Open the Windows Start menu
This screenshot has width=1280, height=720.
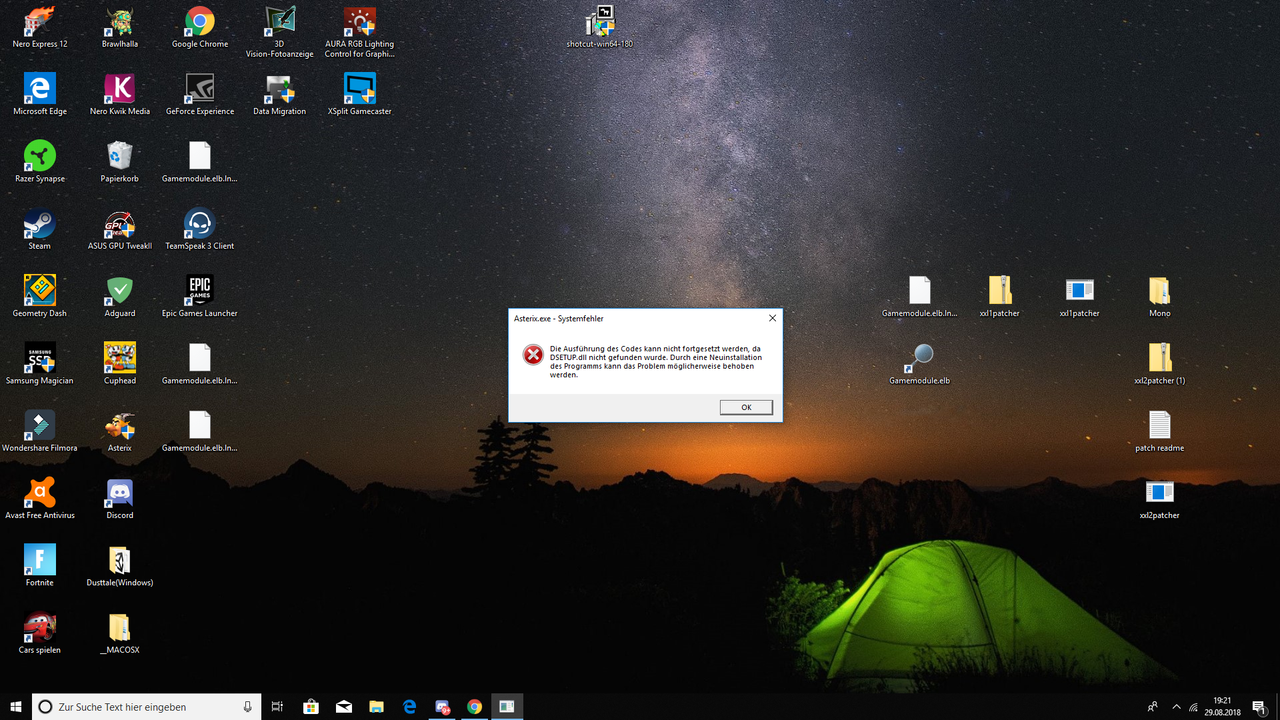(16, 707)
